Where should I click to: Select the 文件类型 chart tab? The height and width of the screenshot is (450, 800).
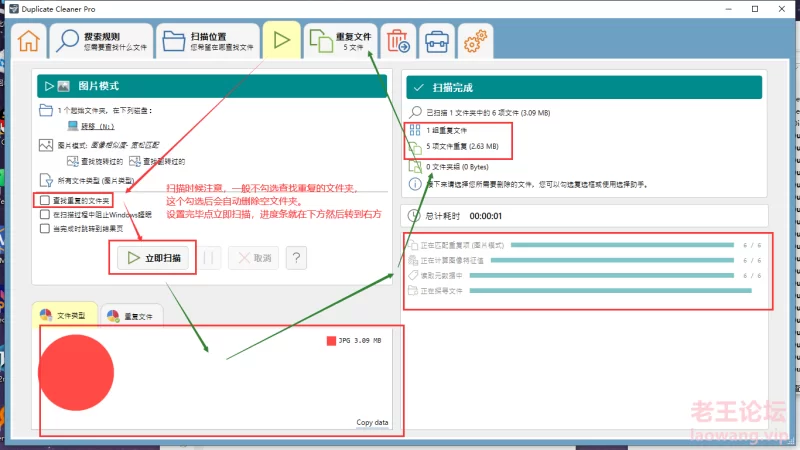click(64, 315)
